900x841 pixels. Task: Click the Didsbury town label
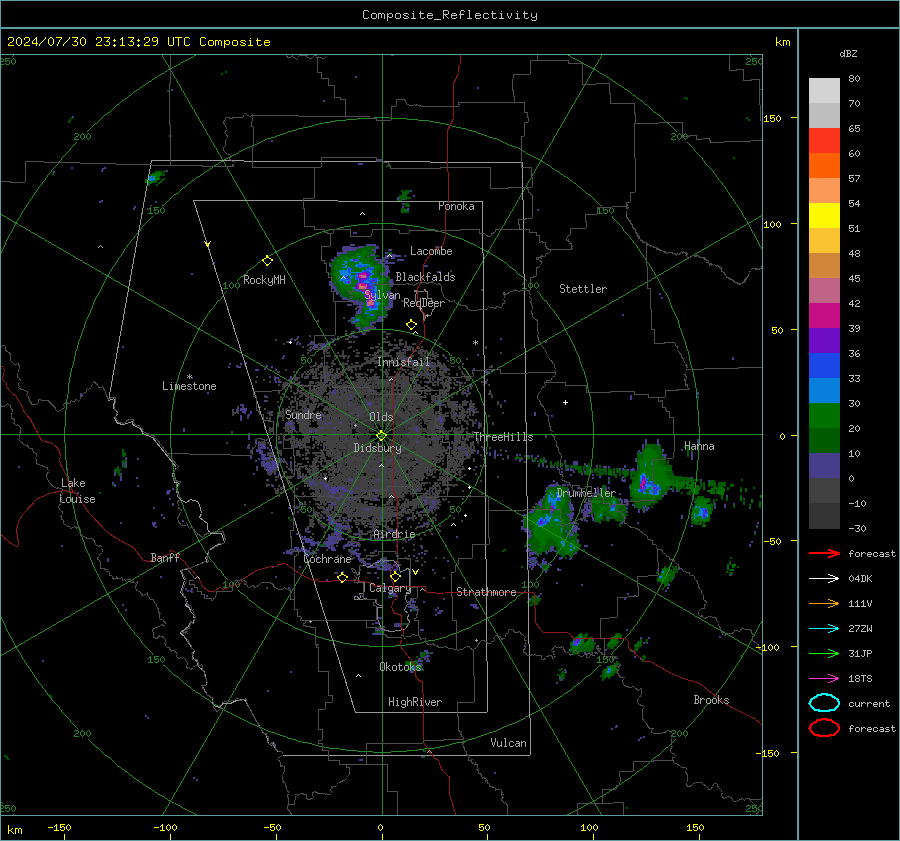(377, 448)
